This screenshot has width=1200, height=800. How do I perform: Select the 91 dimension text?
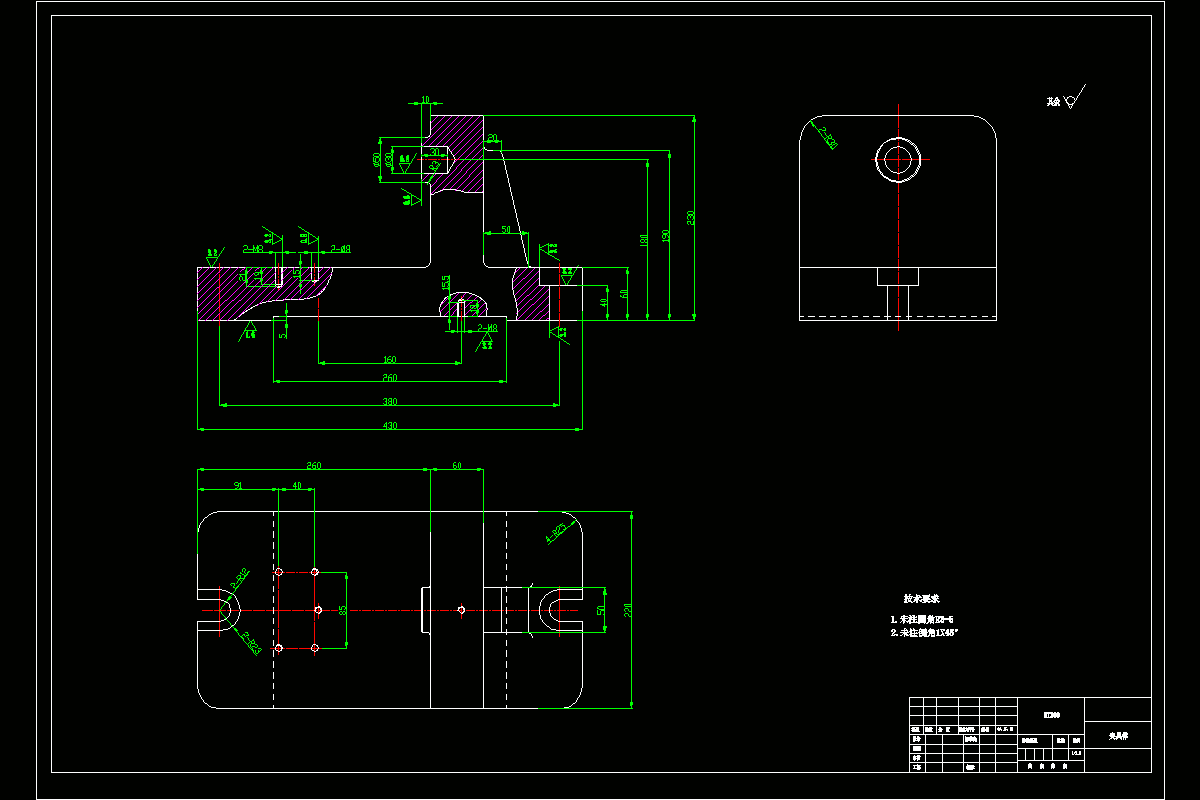tap(238, 486)
